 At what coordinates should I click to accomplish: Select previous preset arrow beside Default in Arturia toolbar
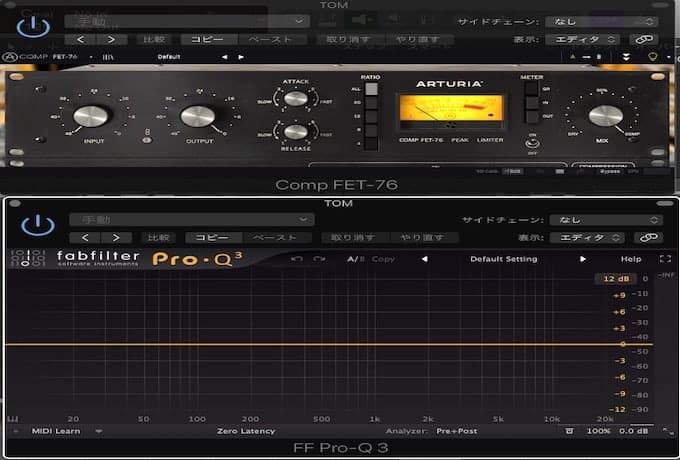(224, 57)
